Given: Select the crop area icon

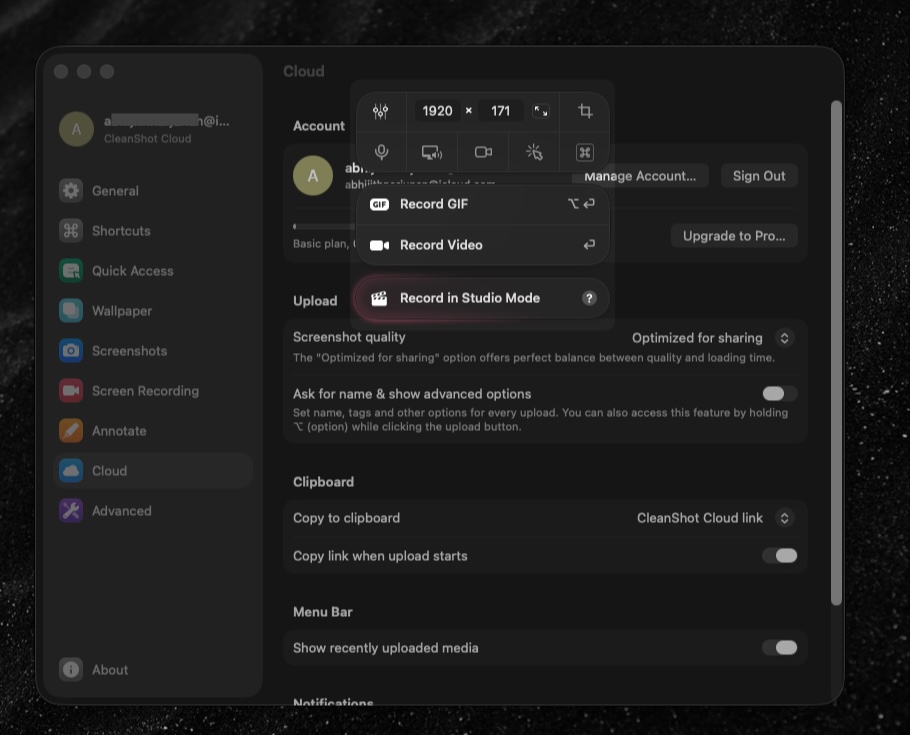Looking at the screenshot, I should (585, 111).
